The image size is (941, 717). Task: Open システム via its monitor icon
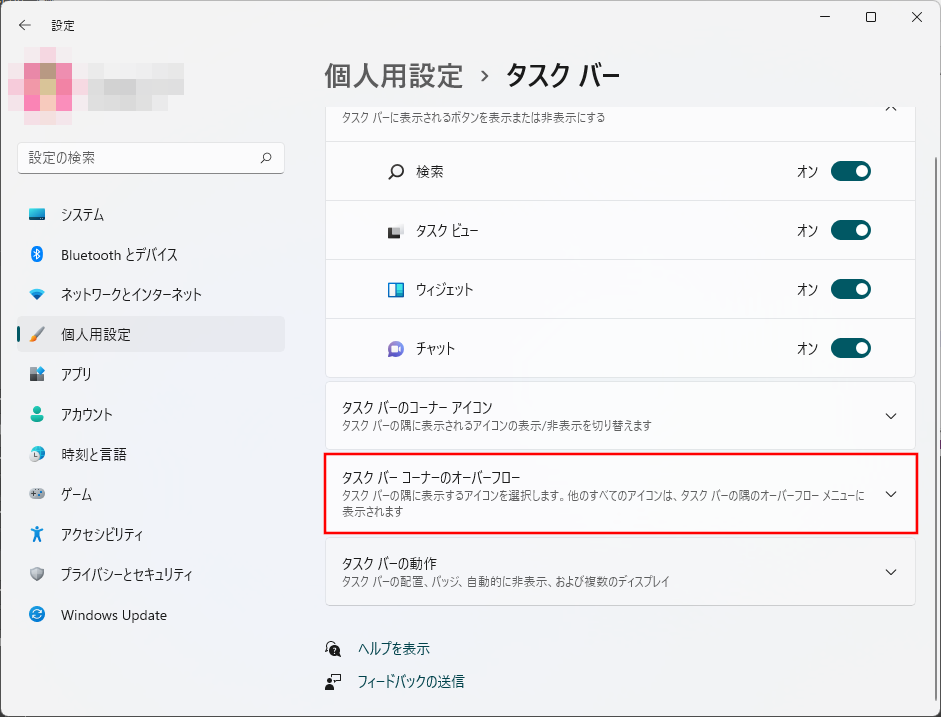click(37, 215)
